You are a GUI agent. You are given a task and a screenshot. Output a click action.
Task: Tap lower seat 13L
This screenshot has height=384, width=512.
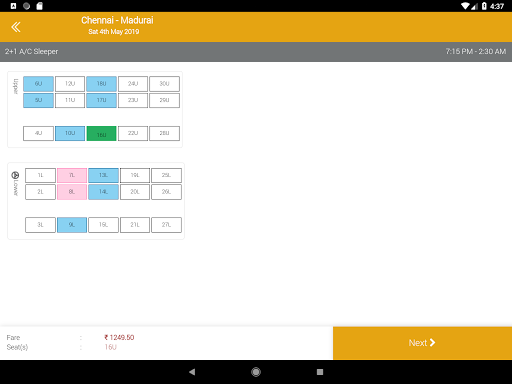[103, 175]
